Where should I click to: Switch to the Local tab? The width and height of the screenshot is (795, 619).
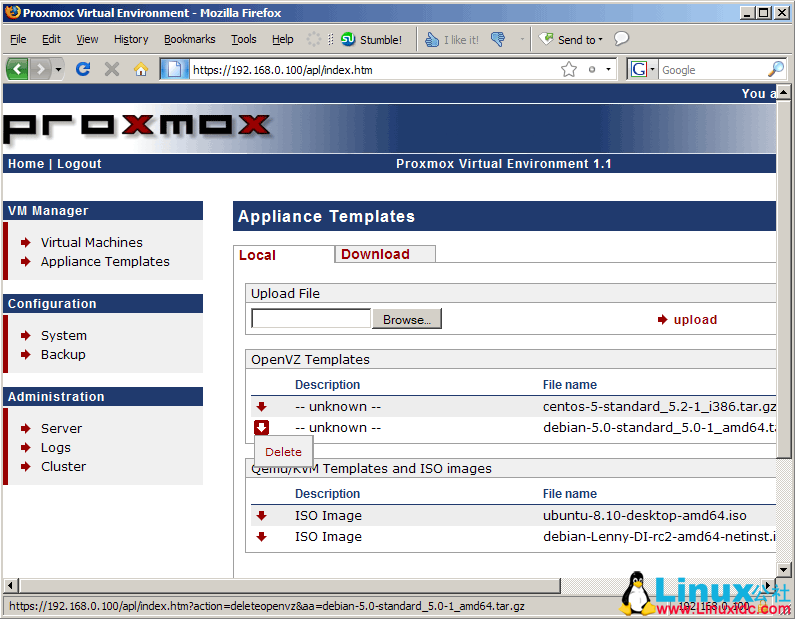coord(257,255)
